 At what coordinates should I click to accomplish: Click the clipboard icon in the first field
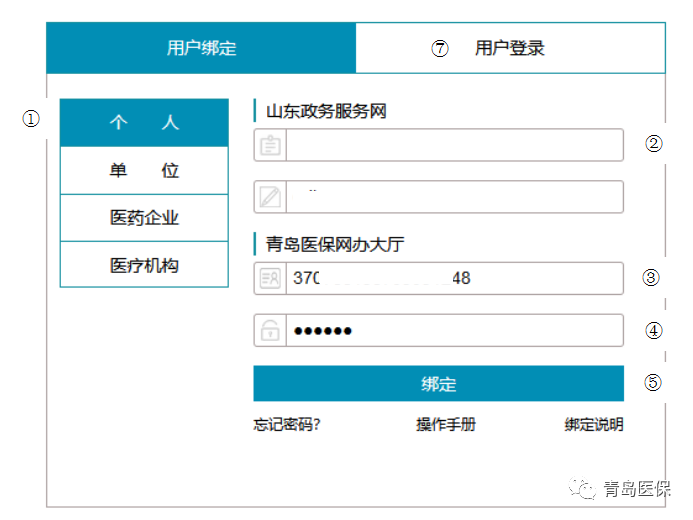pyautogui.click(x=270, y=146)
